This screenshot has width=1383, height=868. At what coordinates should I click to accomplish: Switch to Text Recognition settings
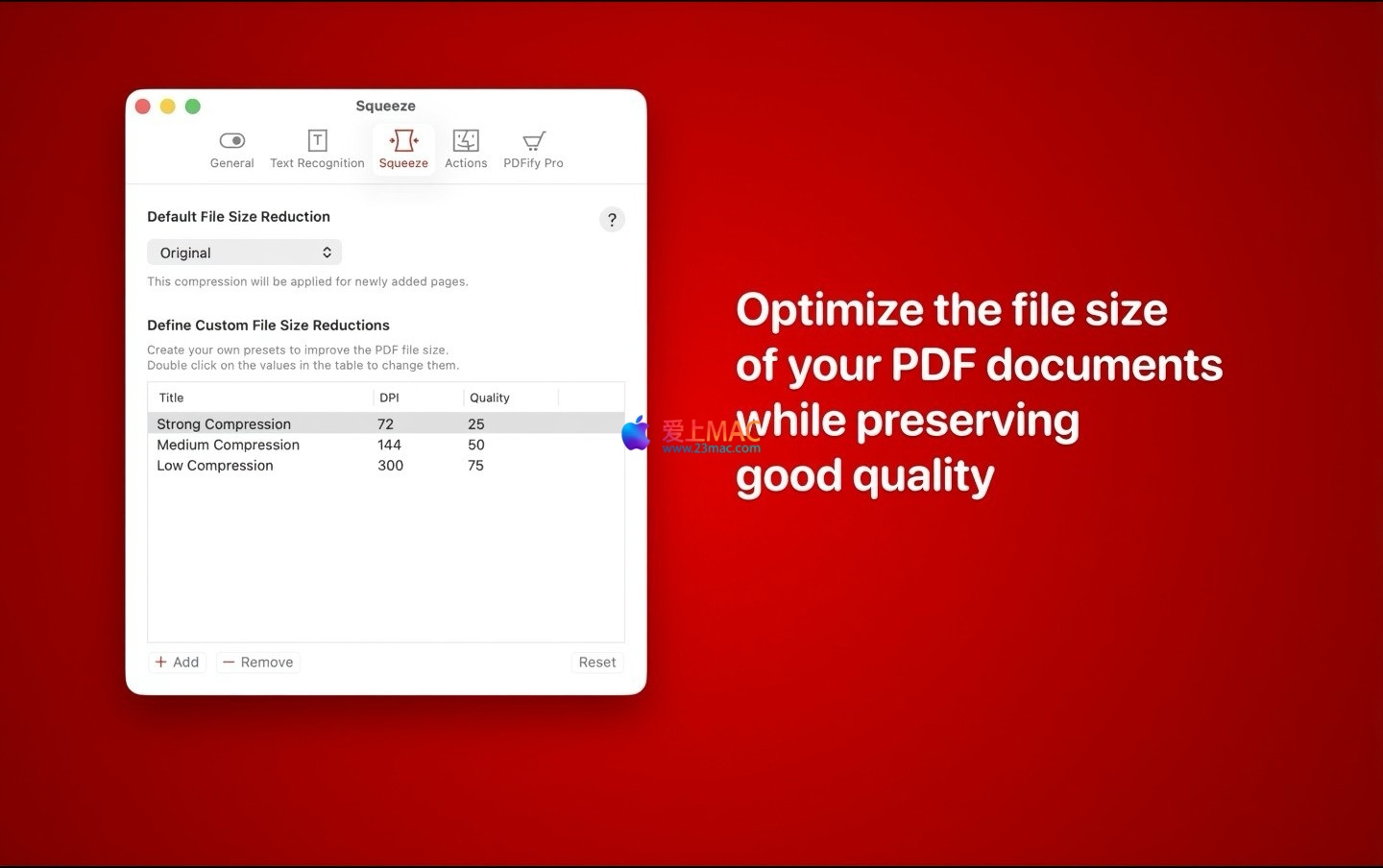[x=317, y=150]
